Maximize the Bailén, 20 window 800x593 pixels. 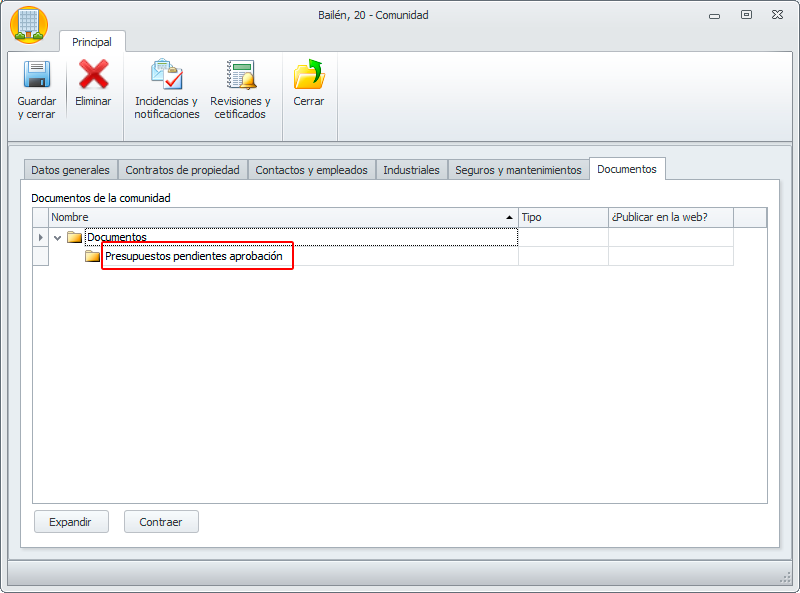coord(746,15)
